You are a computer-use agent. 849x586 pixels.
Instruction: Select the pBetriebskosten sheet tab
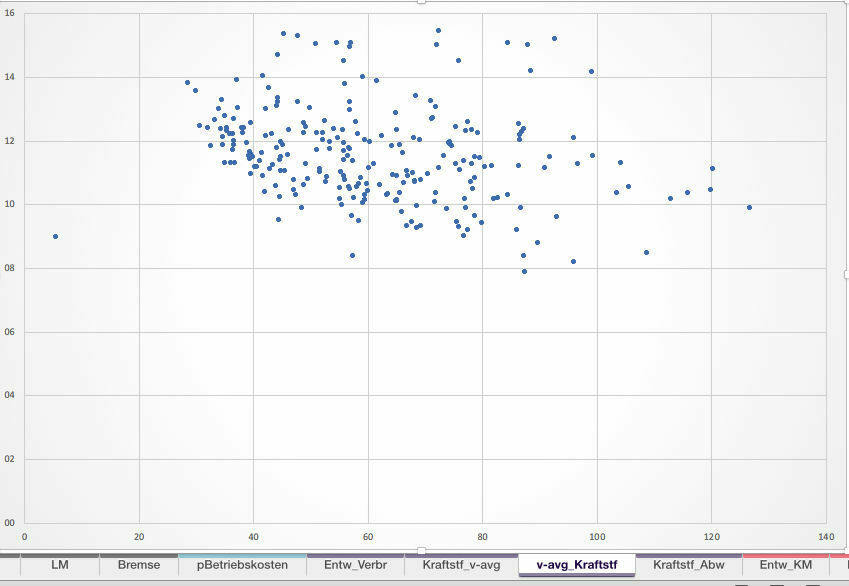click(x=243, y=566)
